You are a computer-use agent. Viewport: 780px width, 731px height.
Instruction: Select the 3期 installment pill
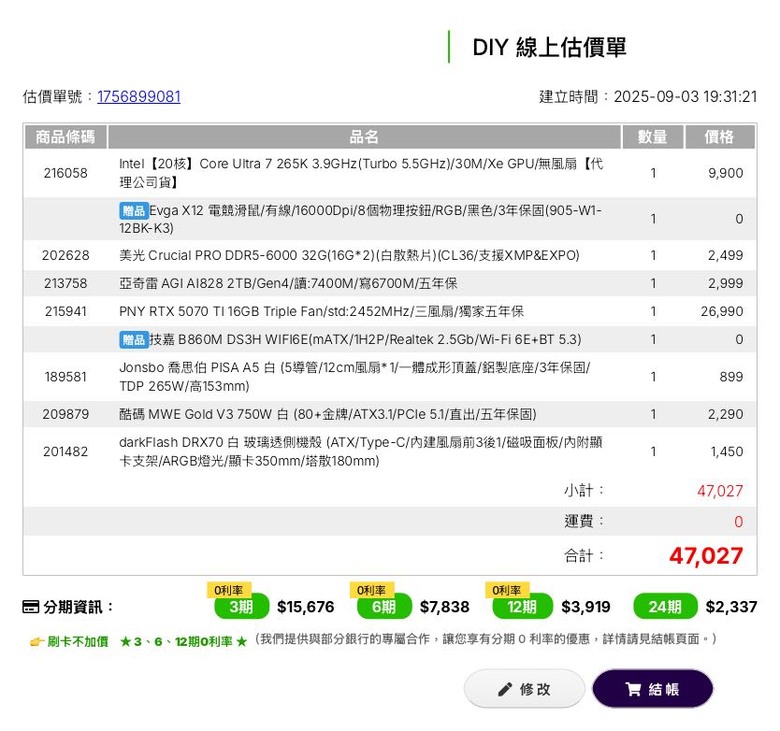click(241, 607)
